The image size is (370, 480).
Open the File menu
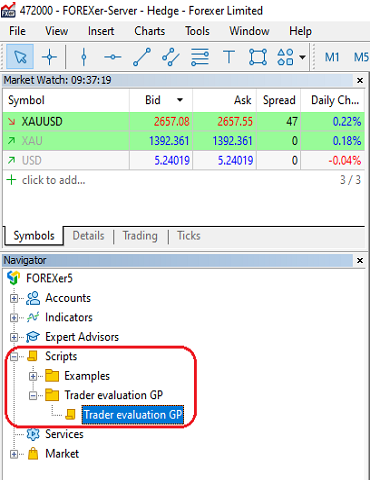click(17, 31)
